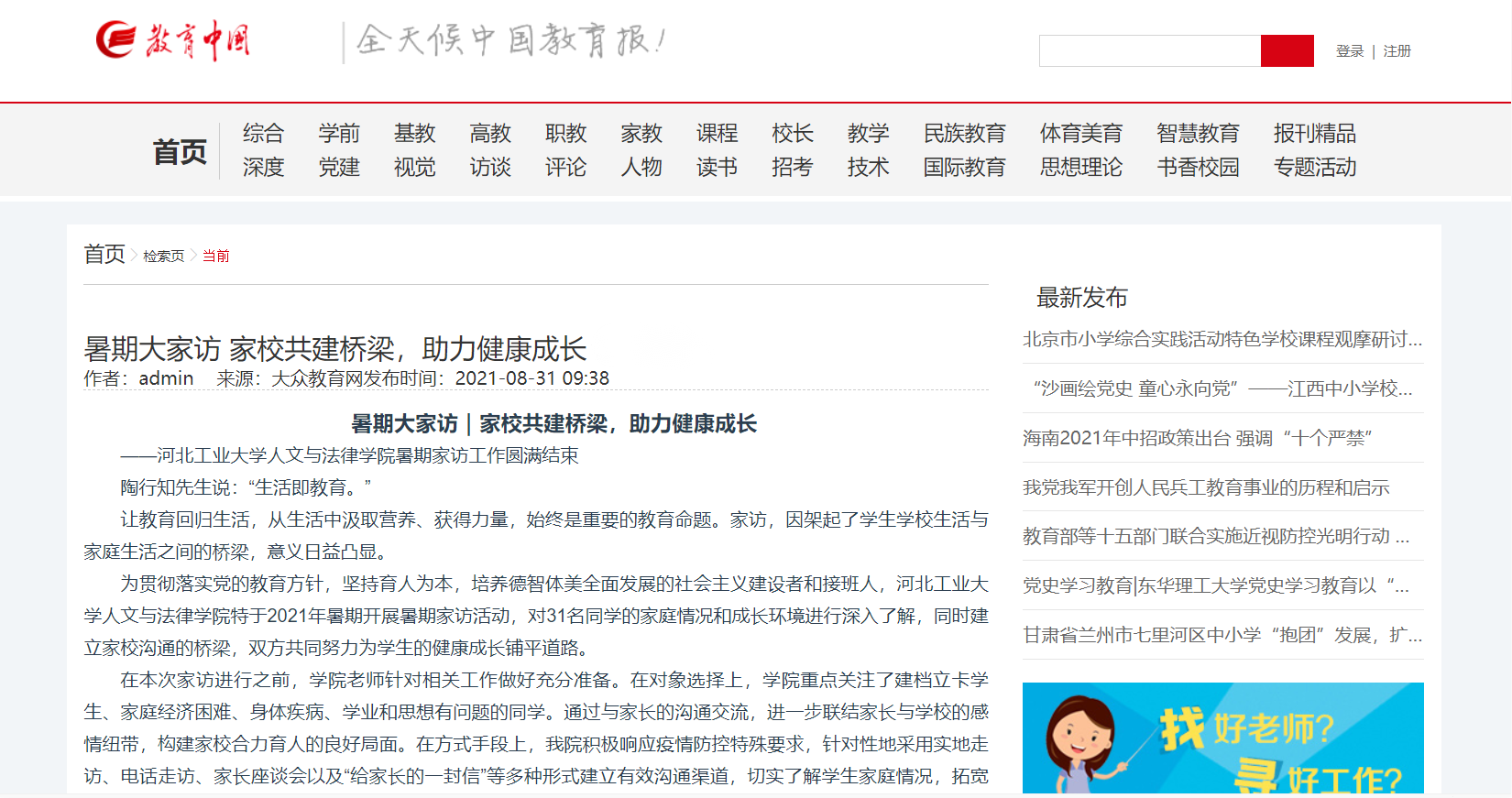Type in the search input field

(1149, 51)
